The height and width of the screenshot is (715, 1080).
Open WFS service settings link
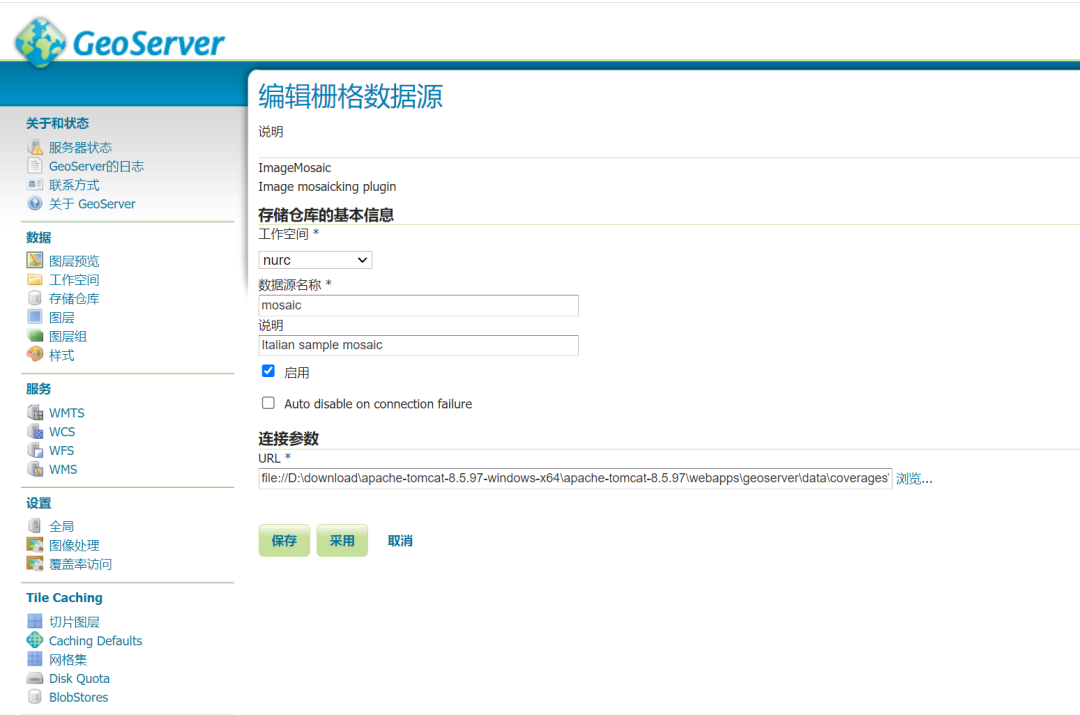point(61,450)
